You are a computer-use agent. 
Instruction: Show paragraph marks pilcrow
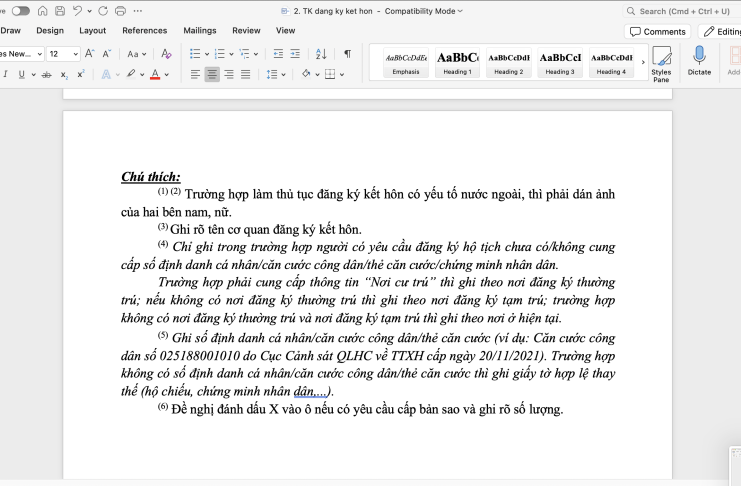click(347, 54)
